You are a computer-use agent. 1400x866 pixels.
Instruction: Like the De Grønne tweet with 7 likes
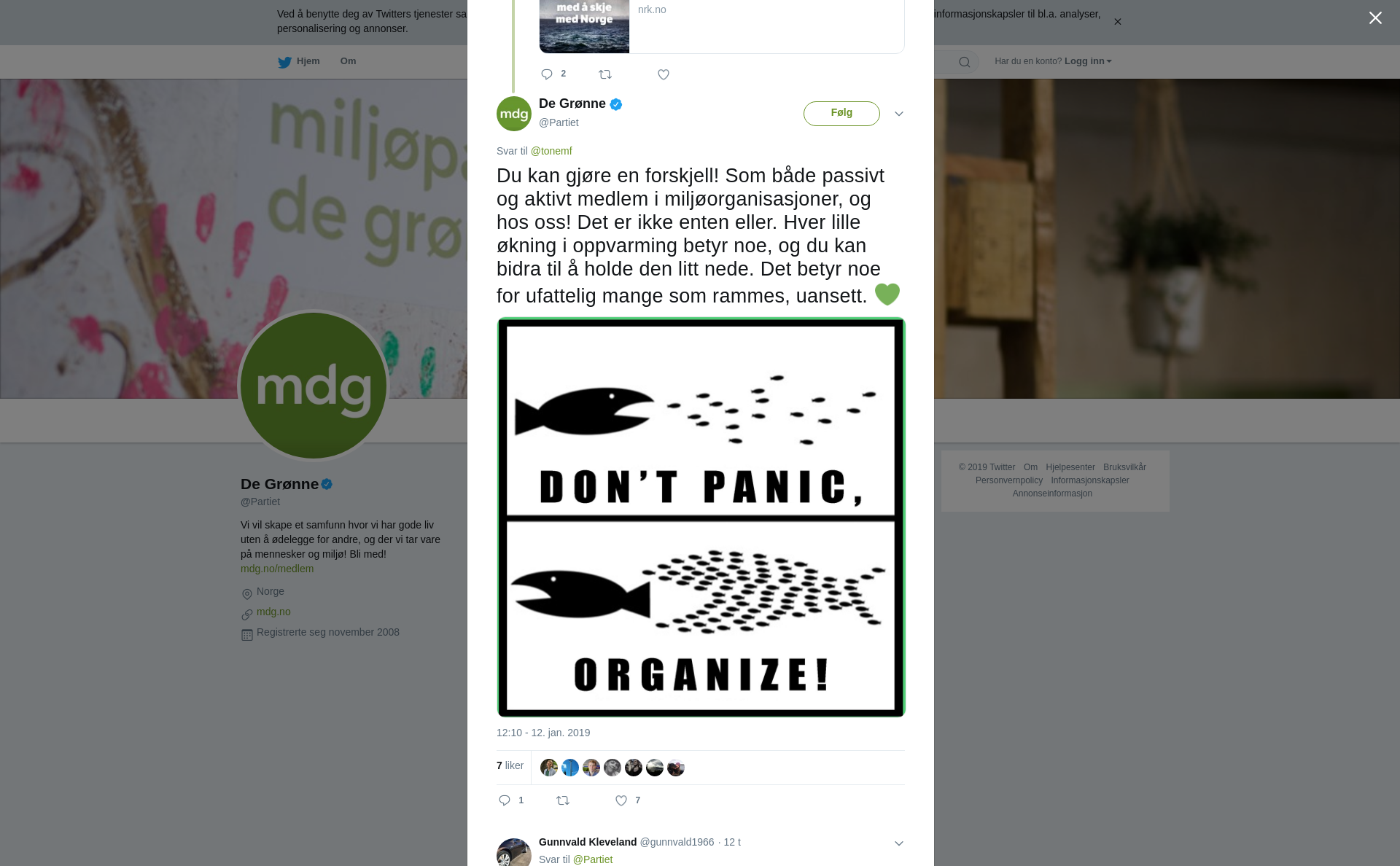click(621, 800)
